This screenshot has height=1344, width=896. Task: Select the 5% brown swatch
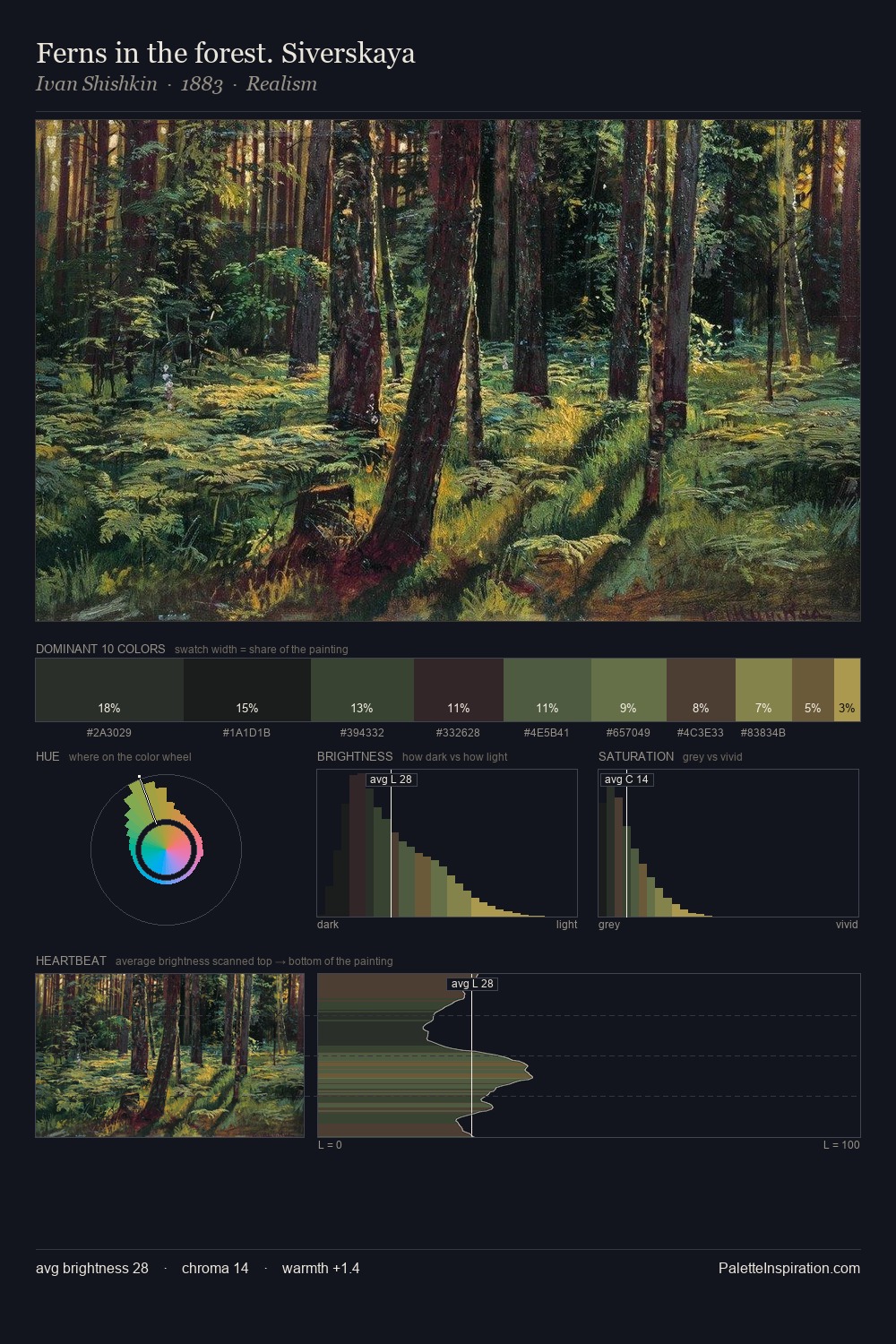(813, 690)
